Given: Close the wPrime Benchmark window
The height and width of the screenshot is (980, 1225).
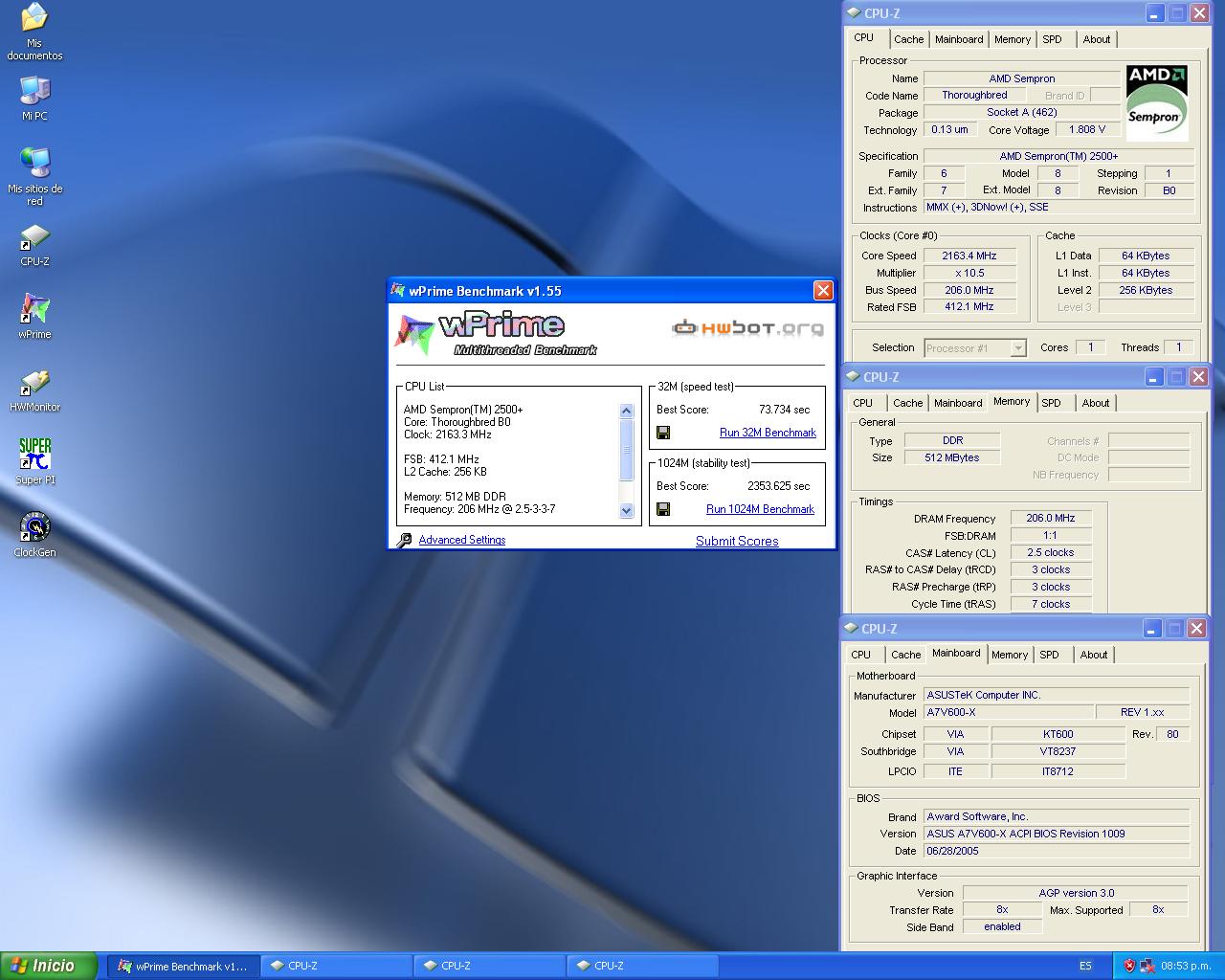Looking at the screenshot, I should 823,290.
